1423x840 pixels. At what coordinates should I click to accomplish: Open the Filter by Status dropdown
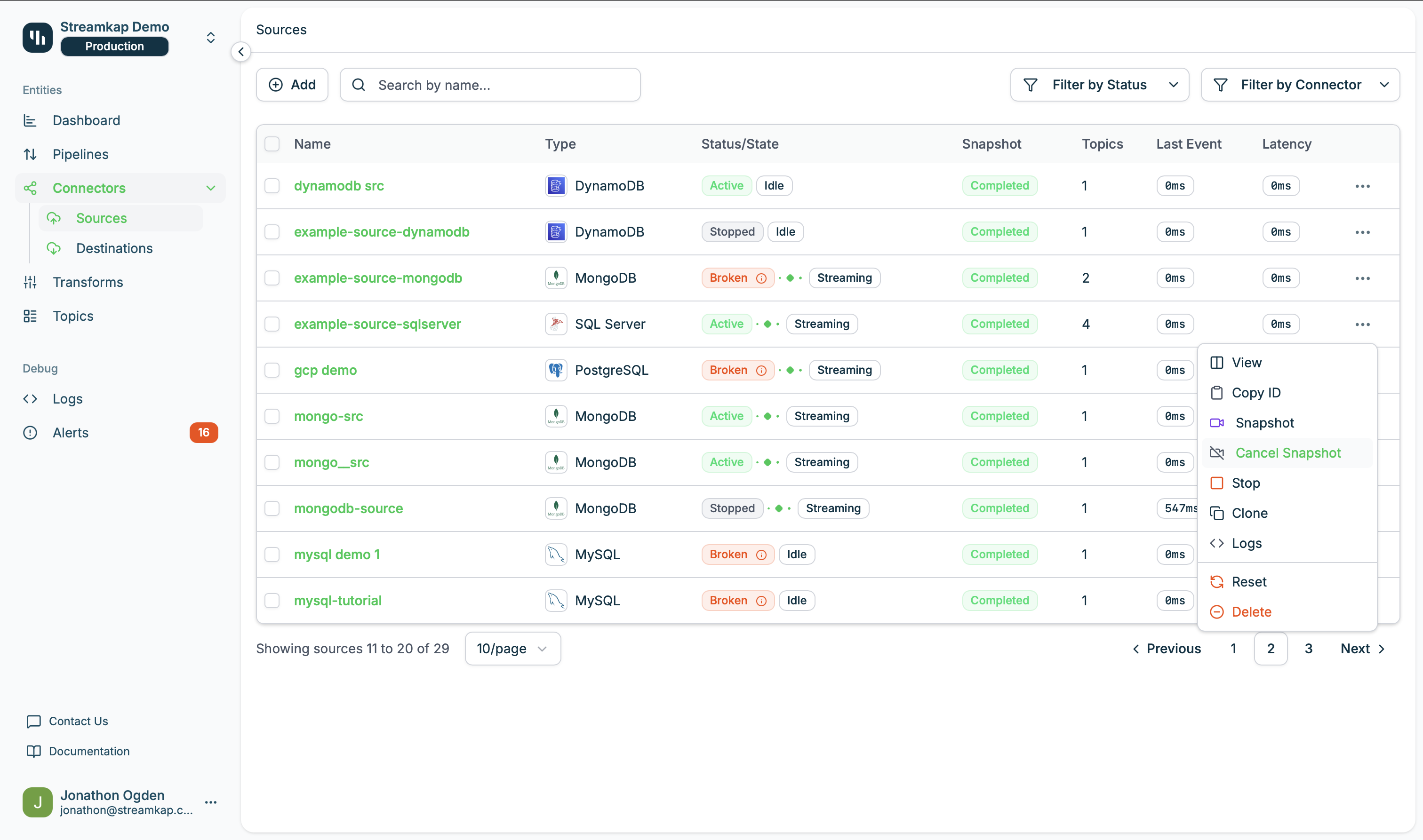click(1099, 85)
